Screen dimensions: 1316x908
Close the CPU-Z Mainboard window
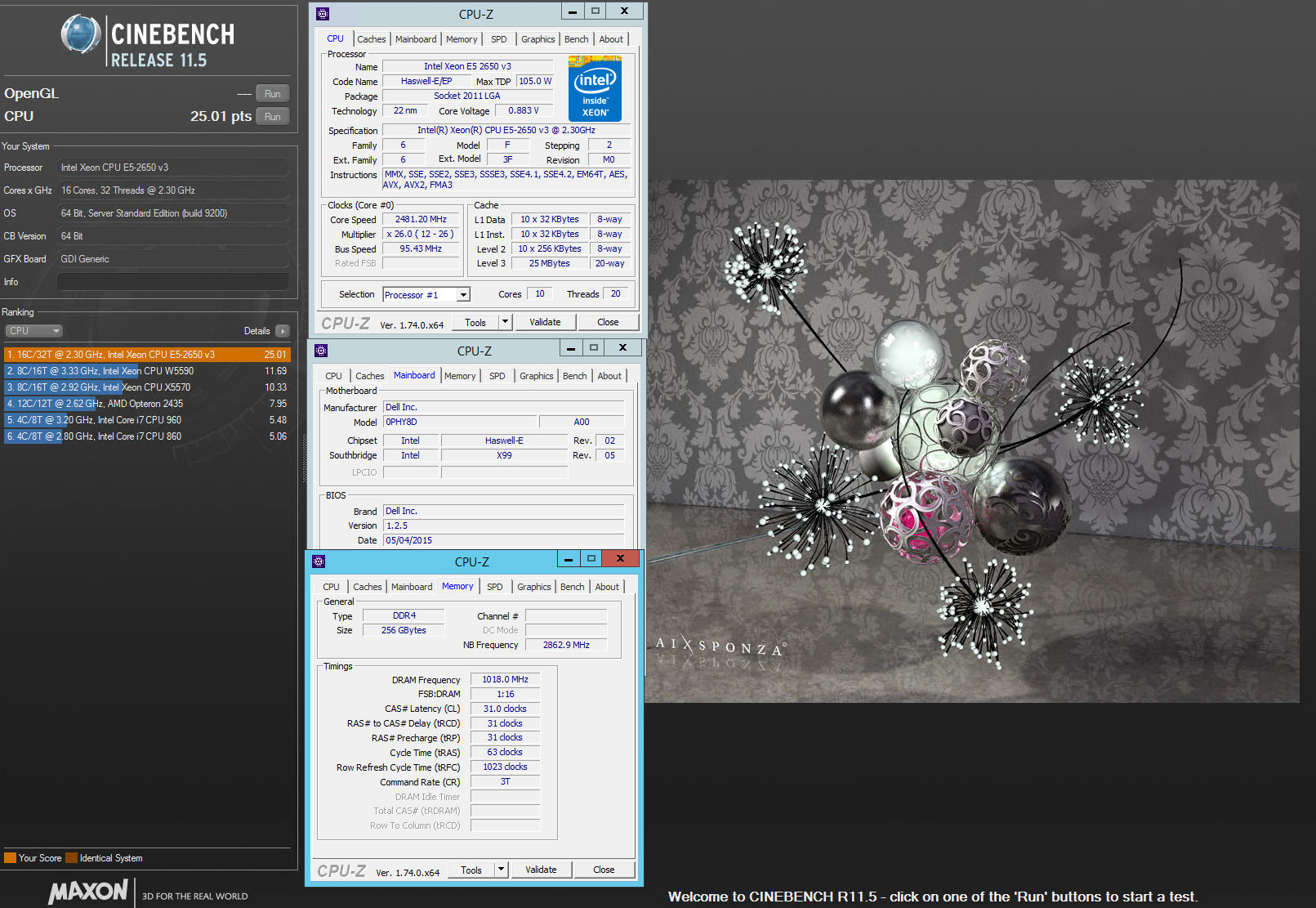point(623,348)
